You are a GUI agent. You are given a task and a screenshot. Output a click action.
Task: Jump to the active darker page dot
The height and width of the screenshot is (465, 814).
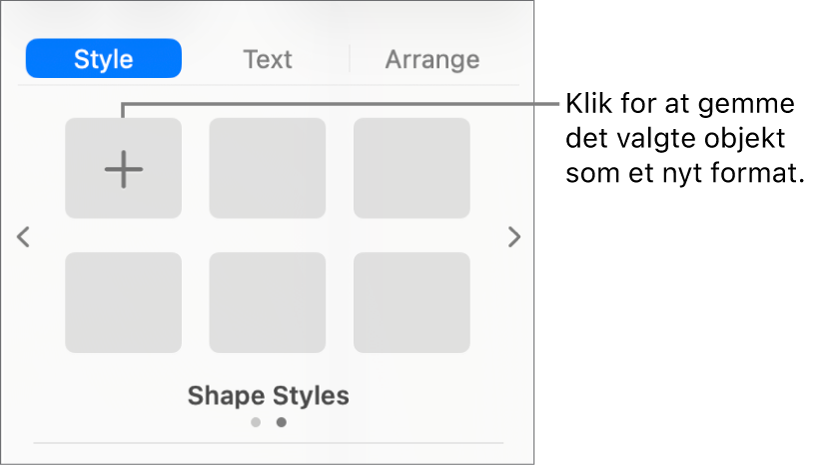click(x=281, y=422)
